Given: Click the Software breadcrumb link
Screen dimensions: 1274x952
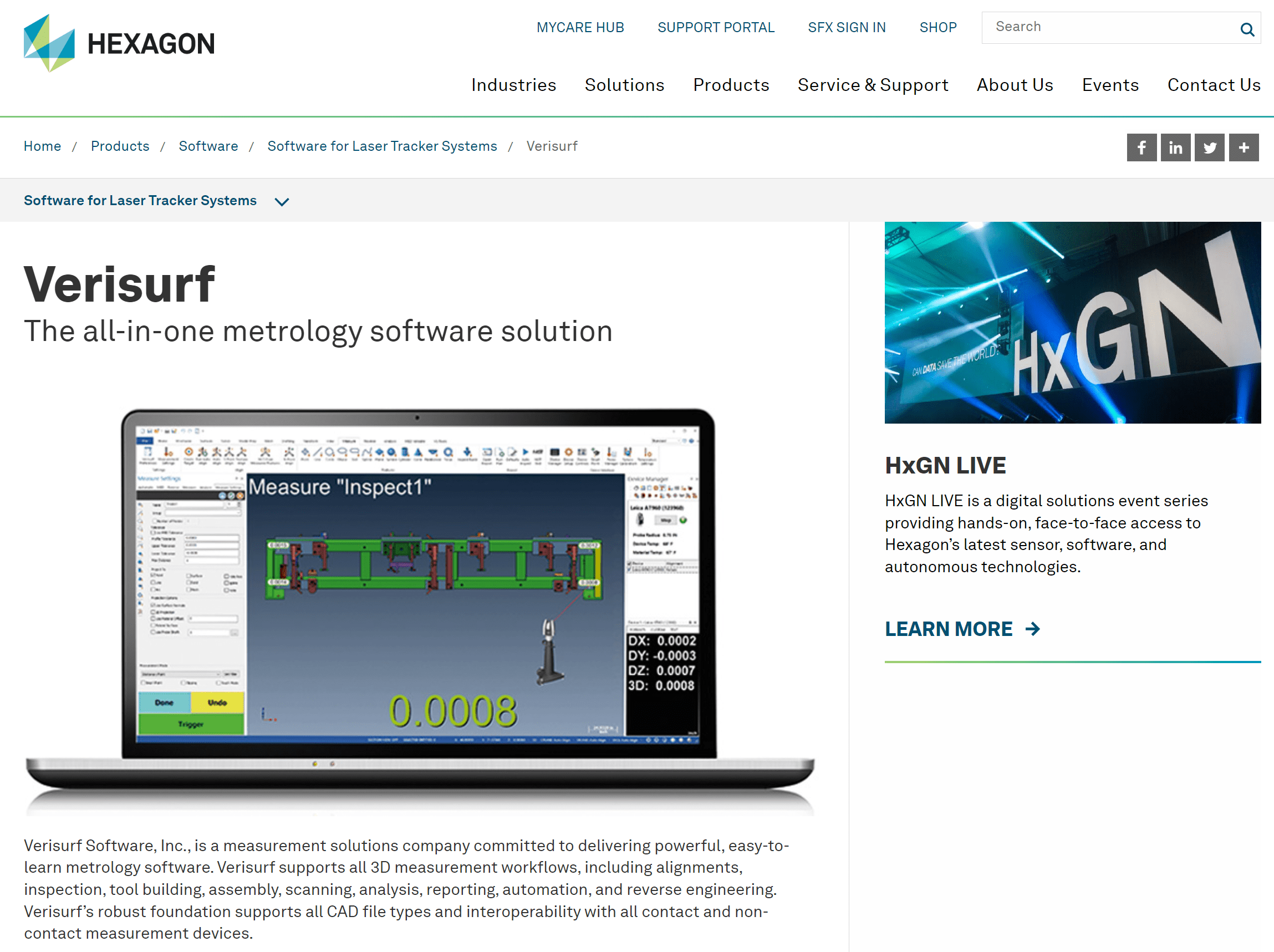Looking at the screenshot, I should pyautogui.click(x=207, y=147).
